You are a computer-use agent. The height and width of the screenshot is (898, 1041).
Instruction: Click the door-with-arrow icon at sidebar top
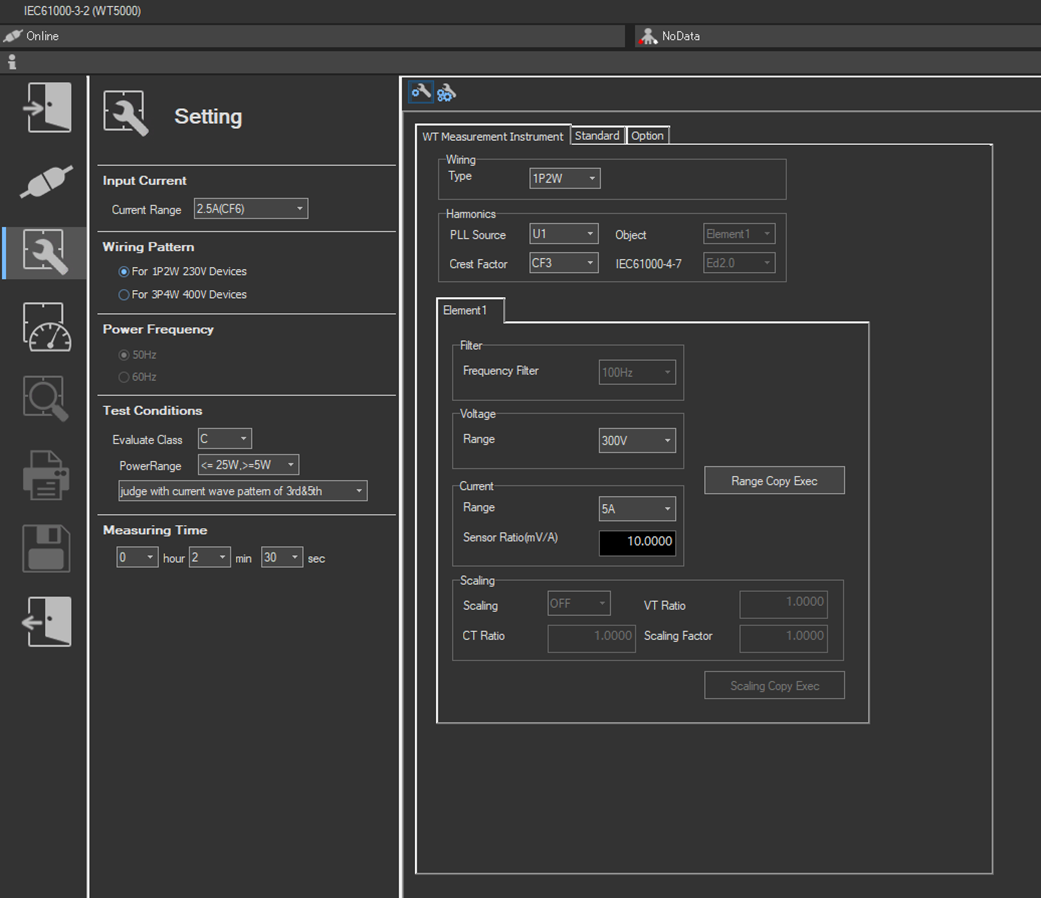click(x=47, y=108)
